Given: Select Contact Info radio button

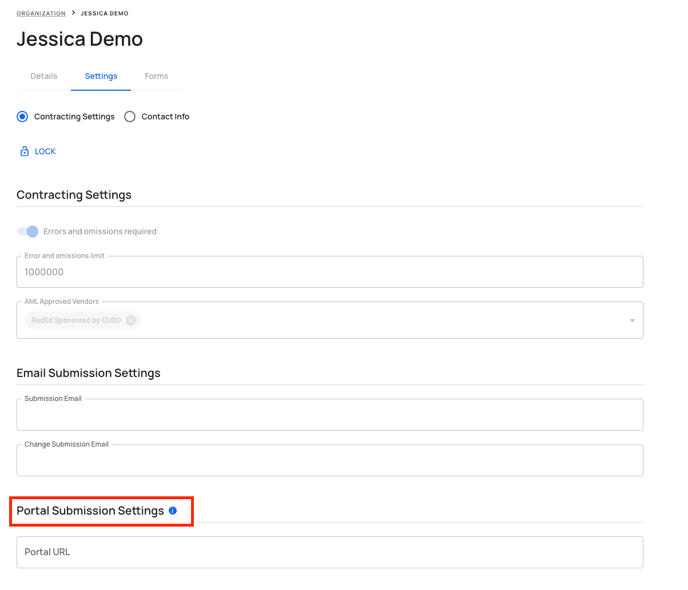Looking at the screenshot, I should tap(130, 117).
